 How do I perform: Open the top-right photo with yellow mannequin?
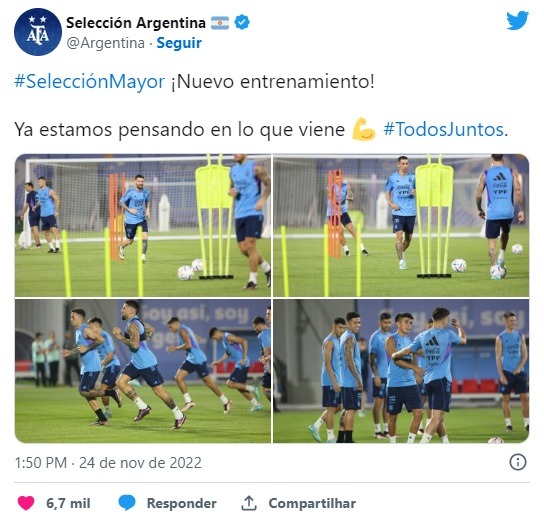(401, 225)
